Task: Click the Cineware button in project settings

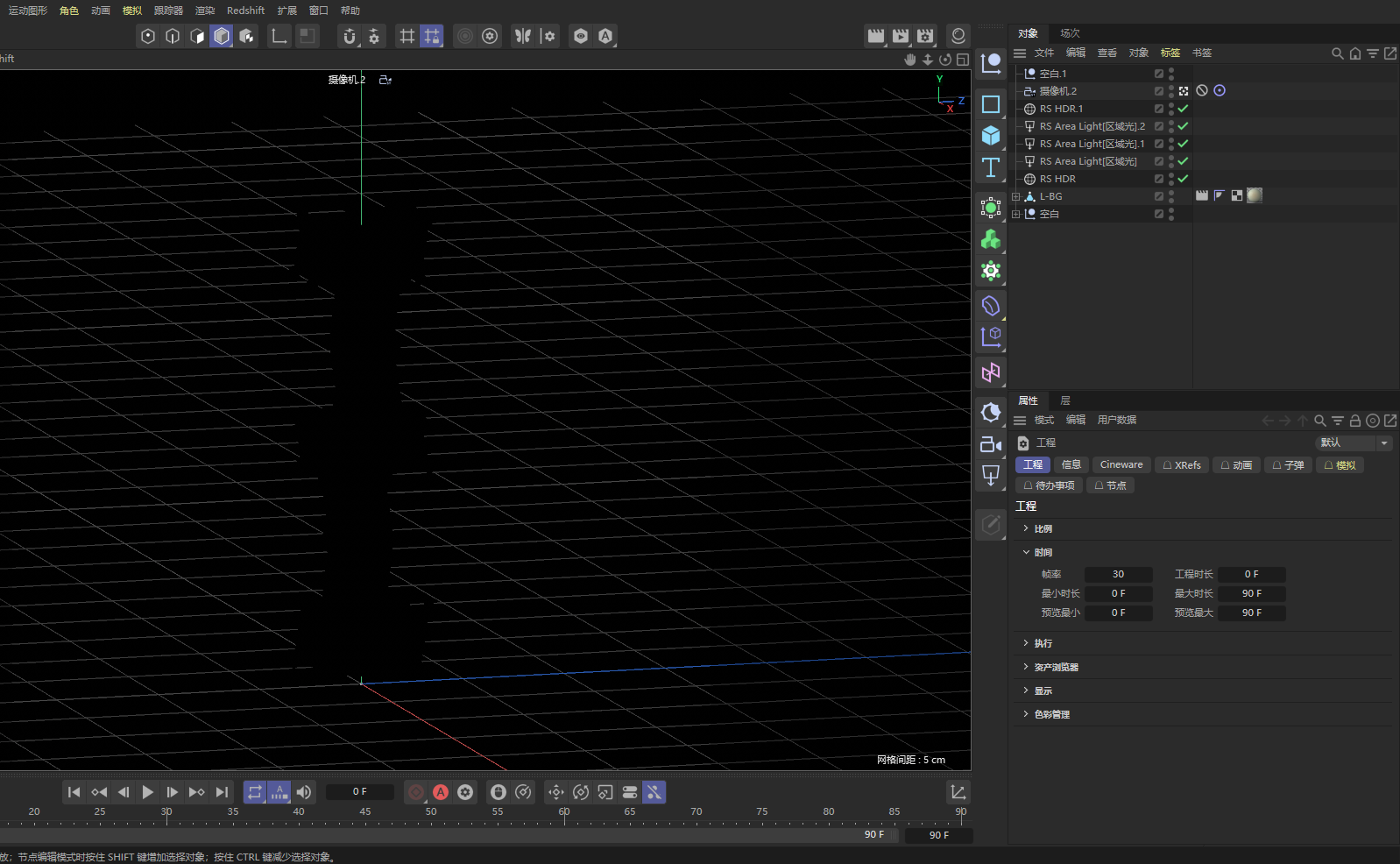Action: 1121,464
